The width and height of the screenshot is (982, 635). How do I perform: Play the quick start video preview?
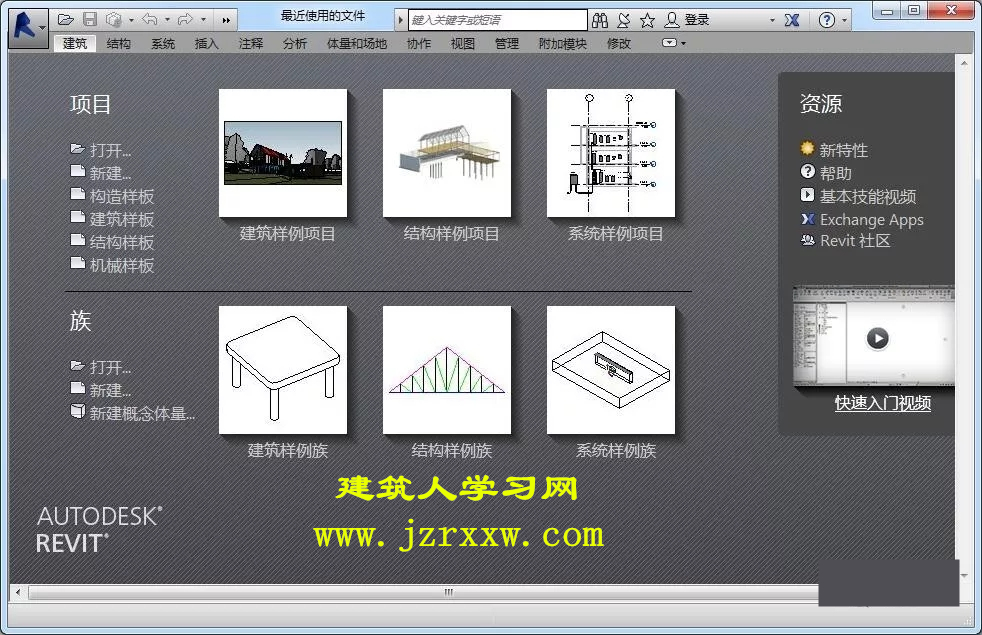(x=877, y=338)
